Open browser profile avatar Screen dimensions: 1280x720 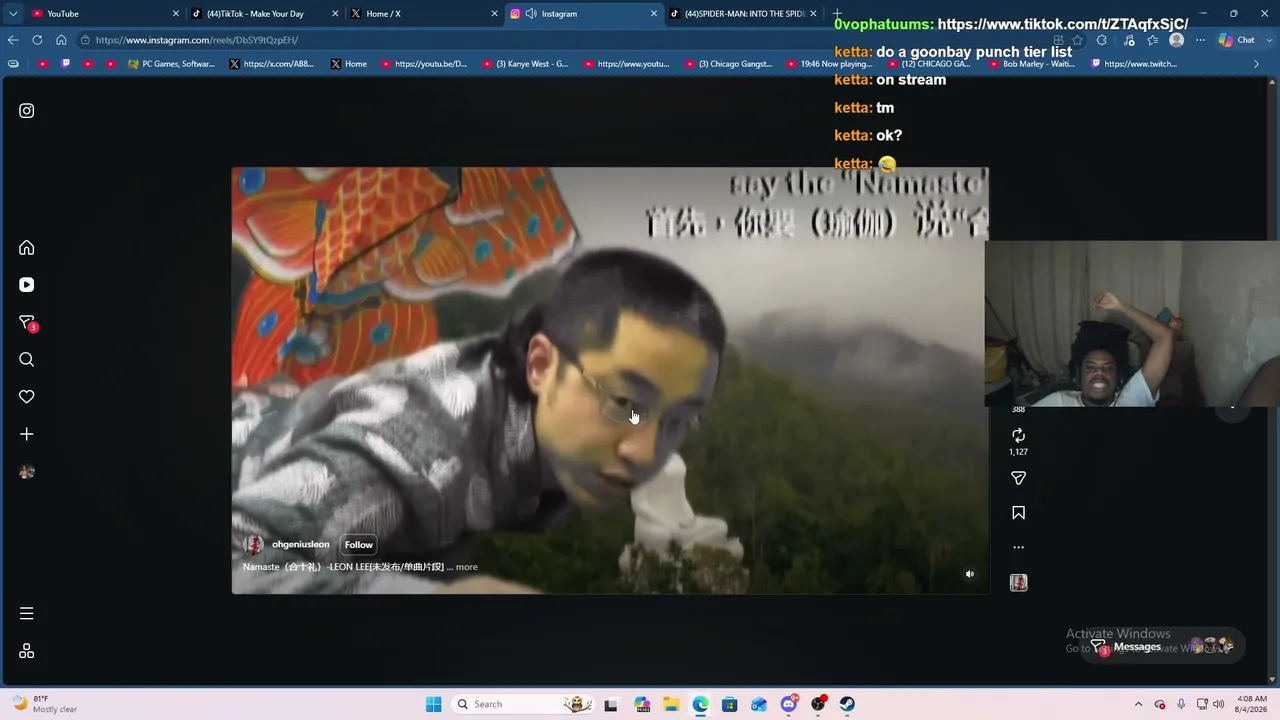pos(1176,40)
